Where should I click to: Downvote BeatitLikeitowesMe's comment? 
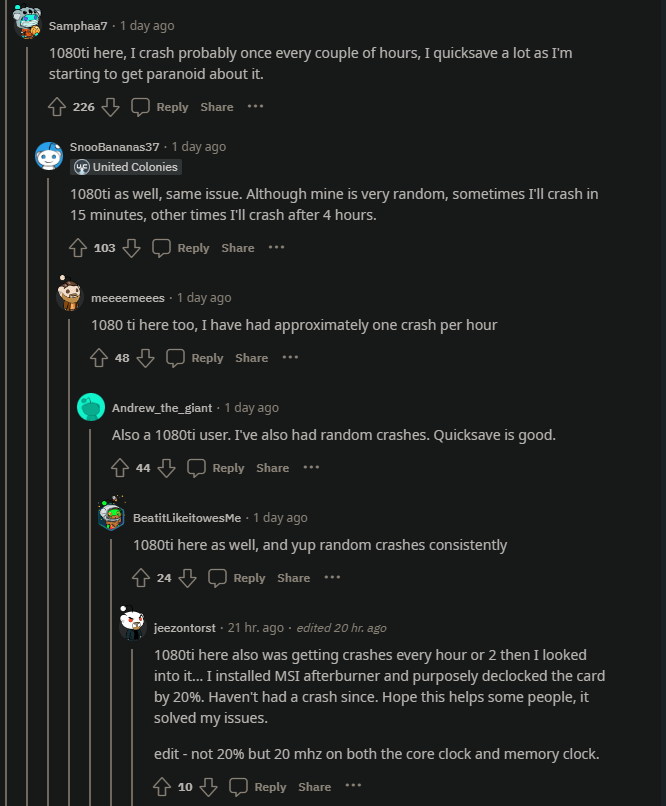click(x=188, y=578)
